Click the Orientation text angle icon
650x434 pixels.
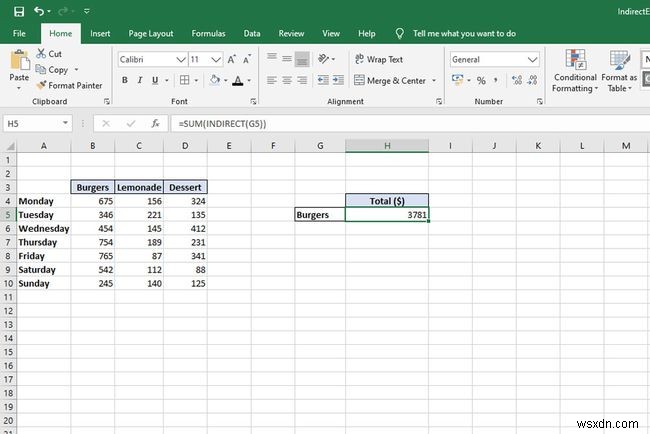pyautogui.click(x=324, y=59)
